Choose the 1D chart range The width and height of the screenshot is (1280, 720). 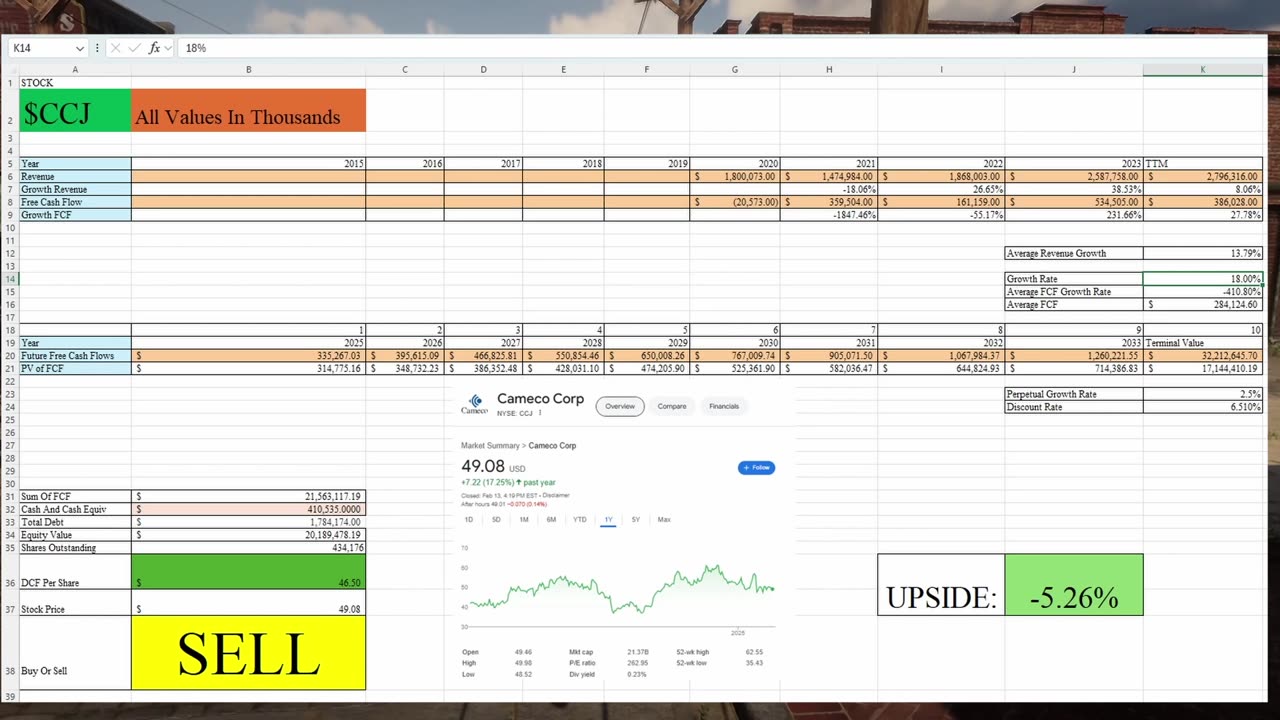pos(469,520)
